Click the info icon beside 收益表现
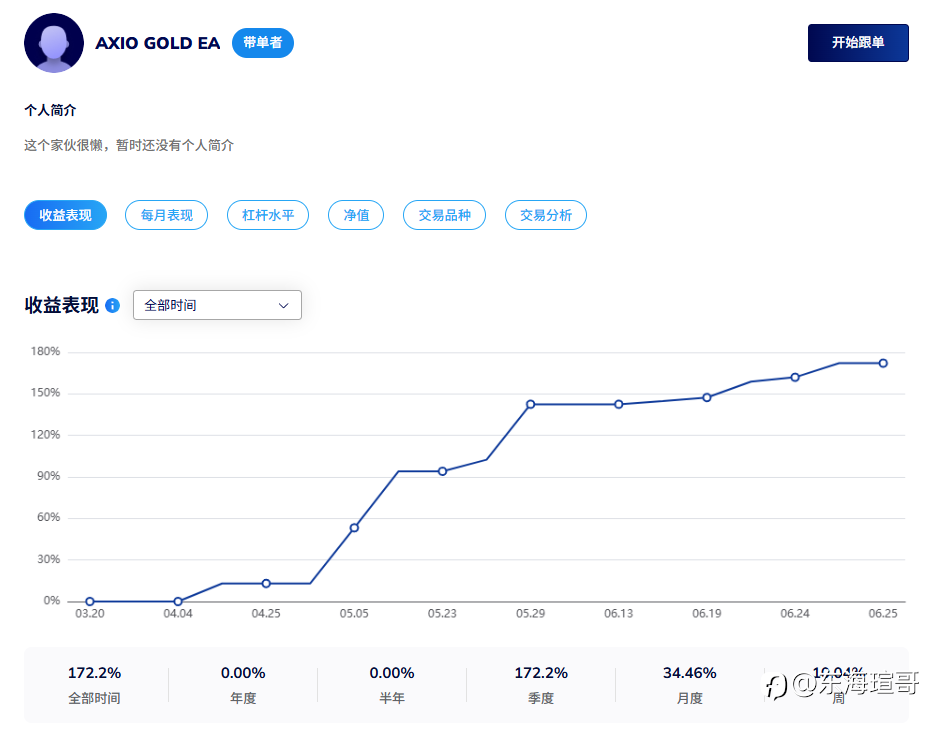This screenshot has width=929, height=729. (113, 305)
